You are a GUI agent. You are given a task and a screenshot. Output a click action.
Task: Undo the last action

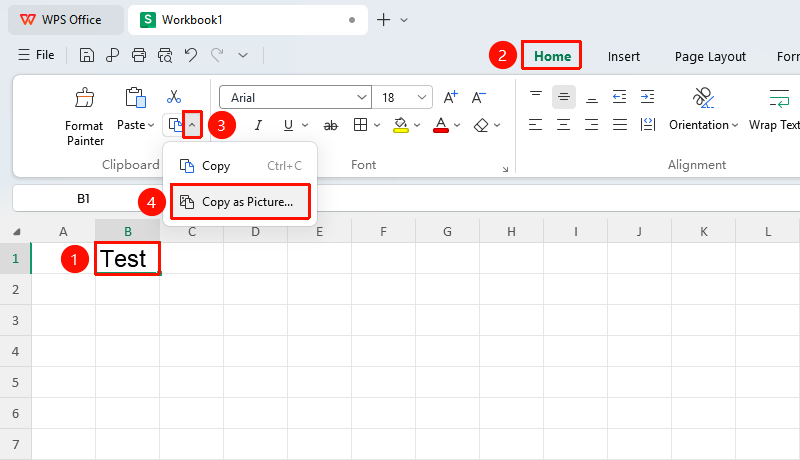[191, 55]
